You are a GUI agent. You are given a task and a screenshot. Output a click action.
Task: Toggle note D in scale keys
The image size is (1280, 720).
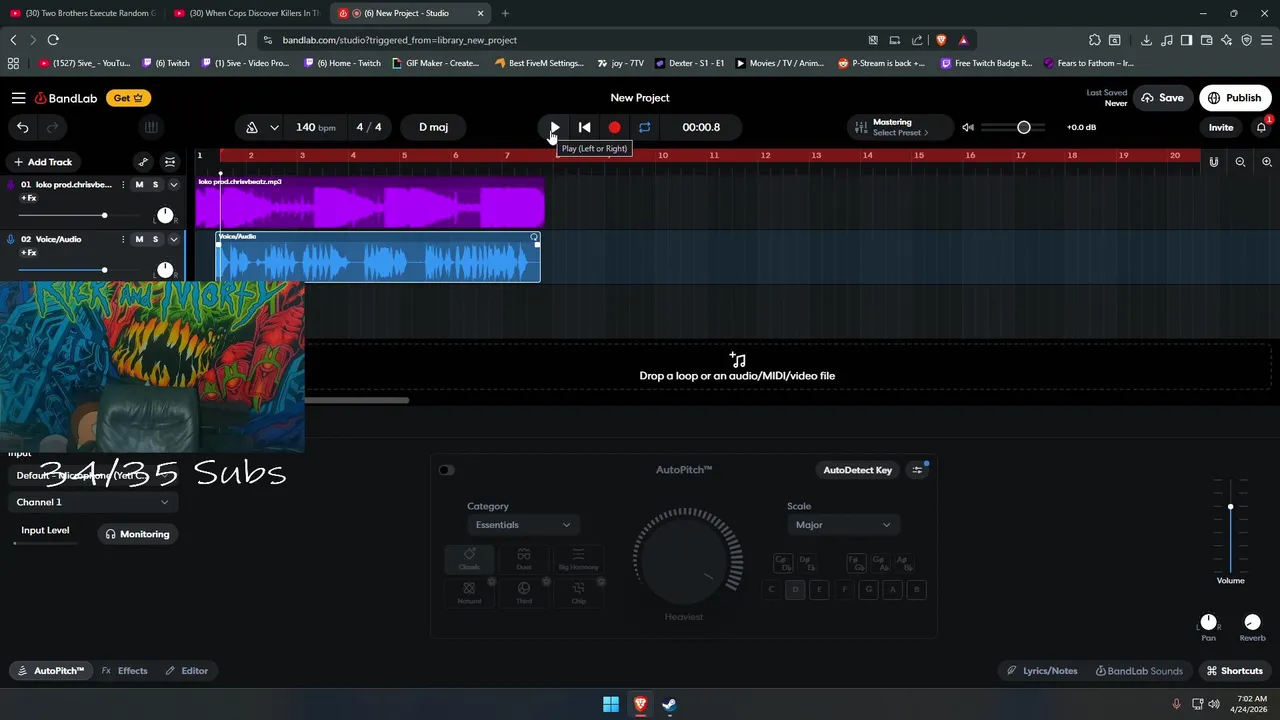point(795,590)
